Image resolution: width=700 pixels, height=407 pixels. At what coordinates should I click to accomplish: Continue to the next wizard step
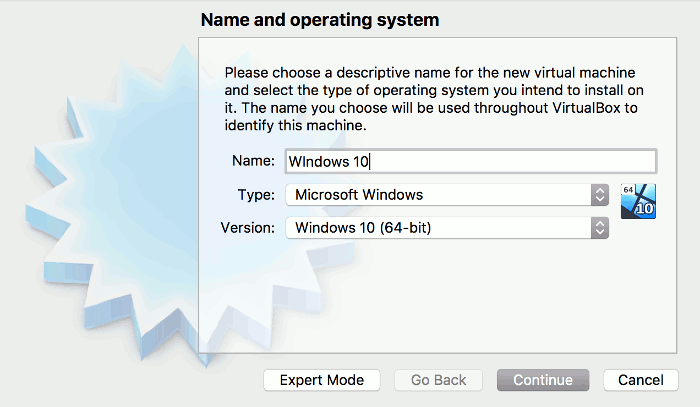click(543, 380)
